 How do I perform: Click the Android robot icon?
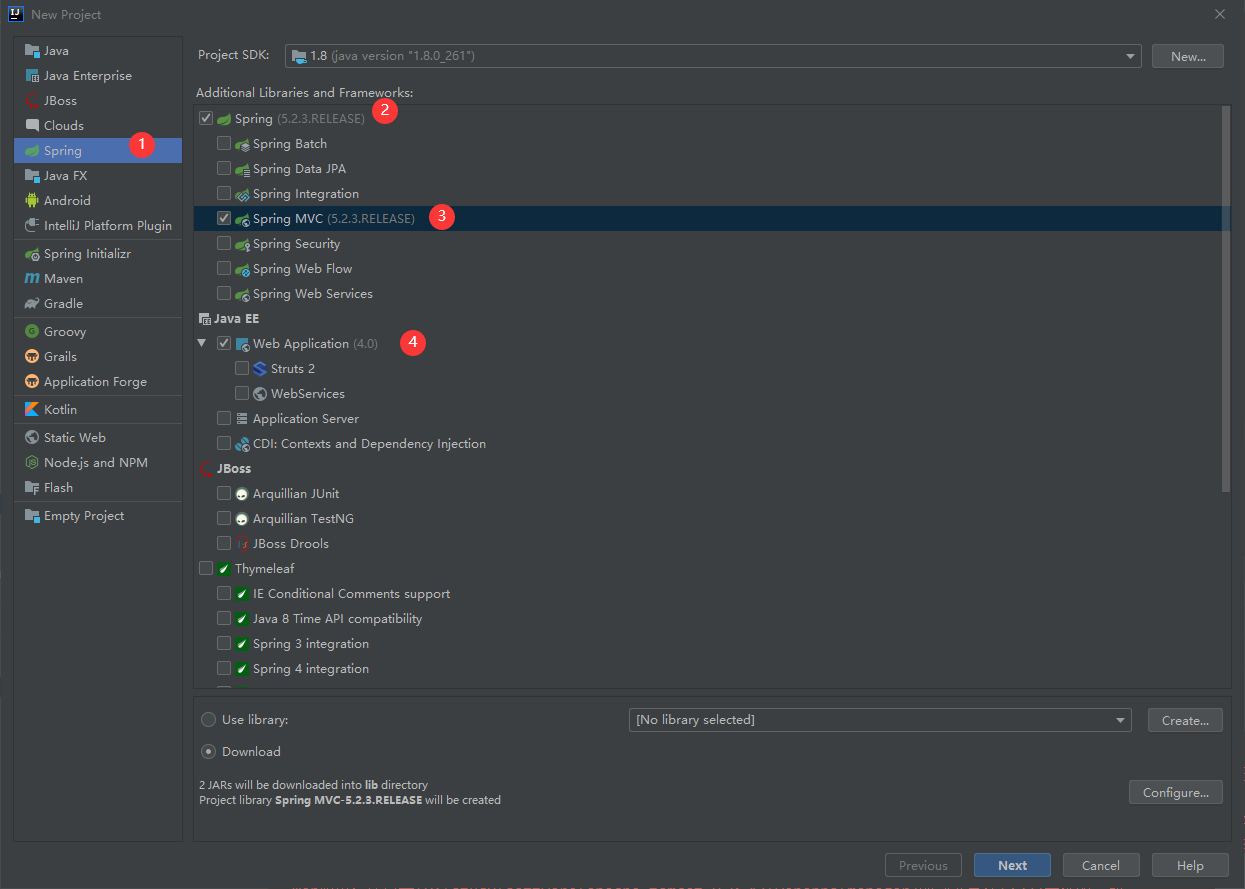click(x=32, y=200)
